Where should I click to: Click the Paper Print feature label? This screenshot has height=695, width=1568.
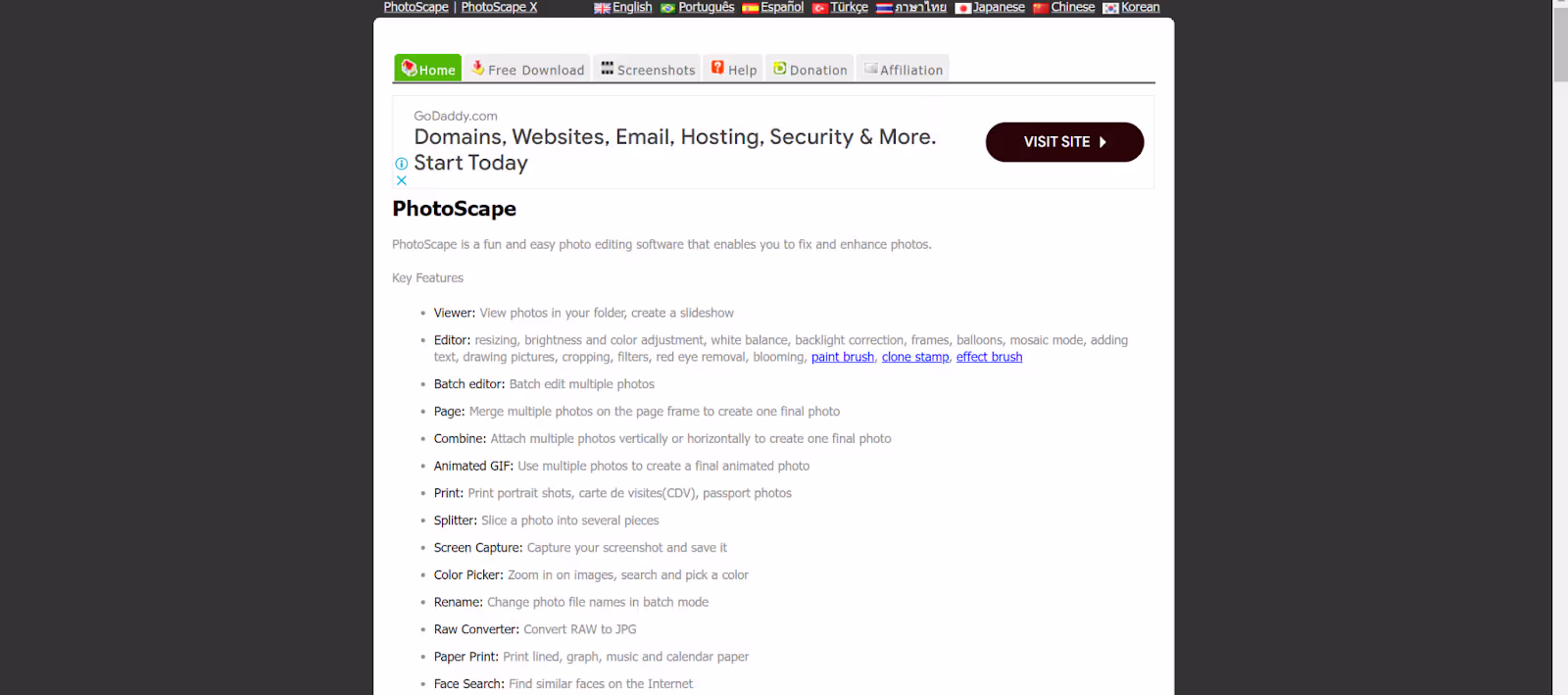coord(466,658)
